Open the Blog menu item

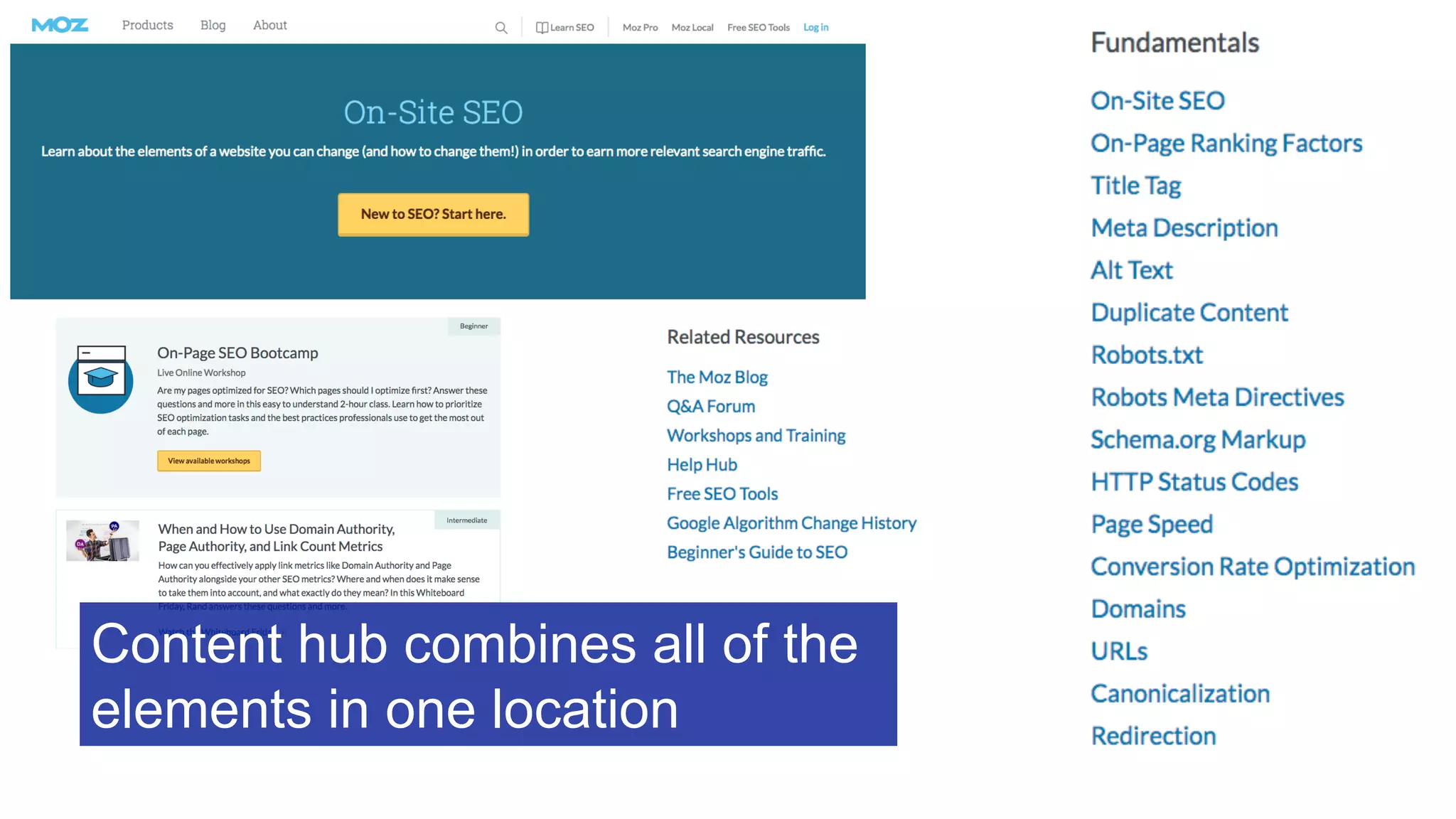213,26
